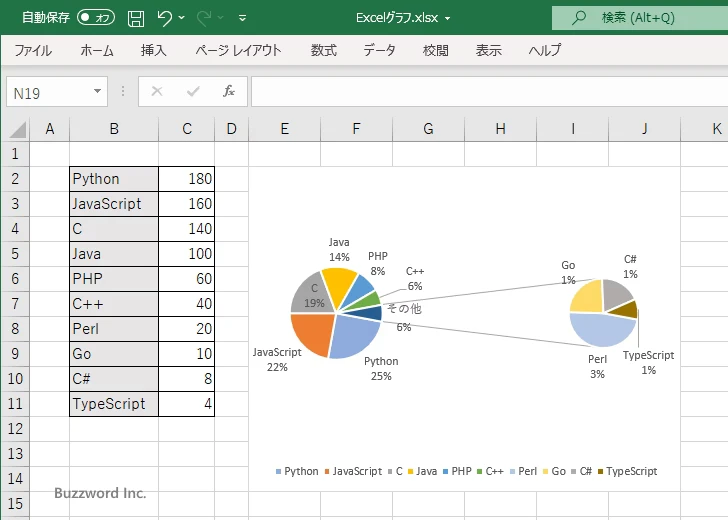The image size is (728, 520).
Task: Click the PHP legend entry
Action: pyautogui.click(x=457, y=471)
